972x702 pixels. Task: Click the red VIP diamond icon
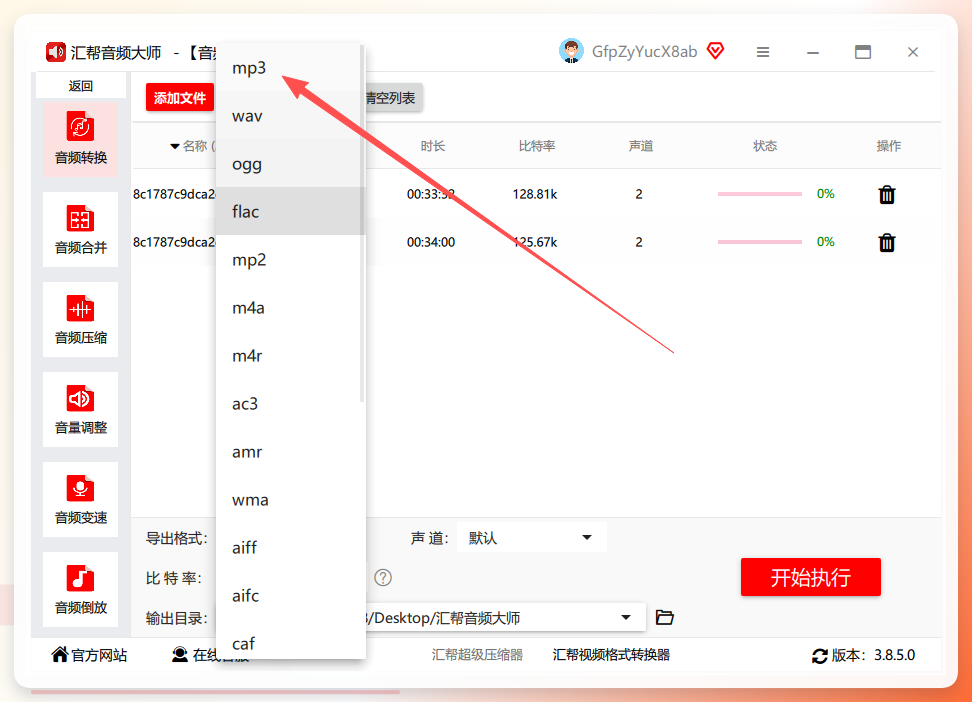715,51
